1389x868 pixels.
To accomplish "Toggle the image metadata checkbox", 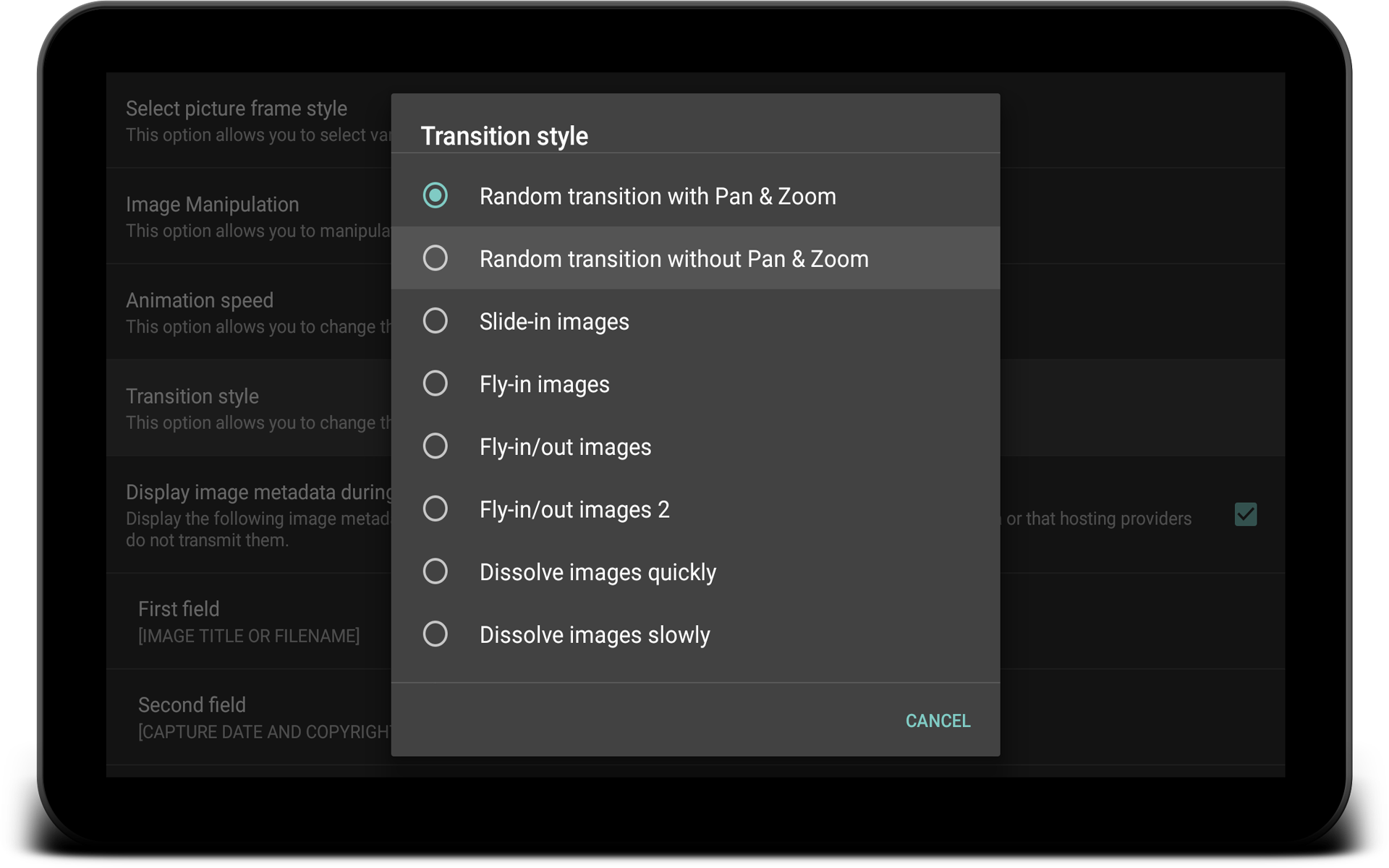I will click(1245, 515).
